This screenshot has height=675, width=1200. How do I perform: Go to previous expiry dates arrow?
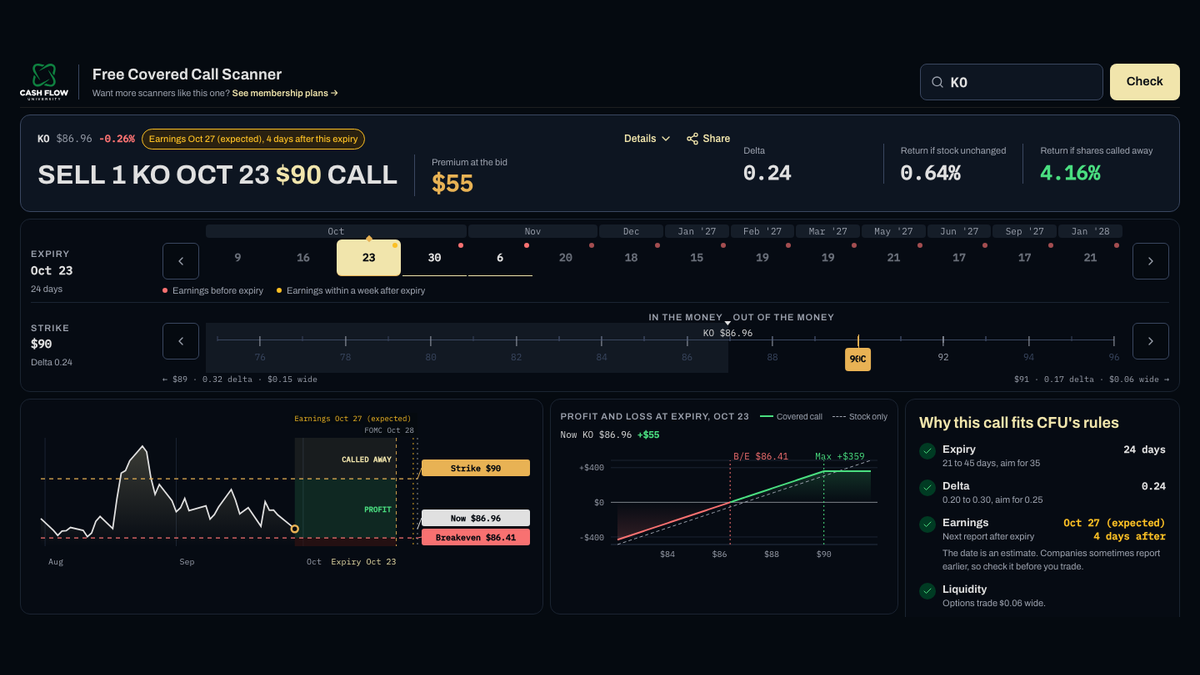pos(181,260)
